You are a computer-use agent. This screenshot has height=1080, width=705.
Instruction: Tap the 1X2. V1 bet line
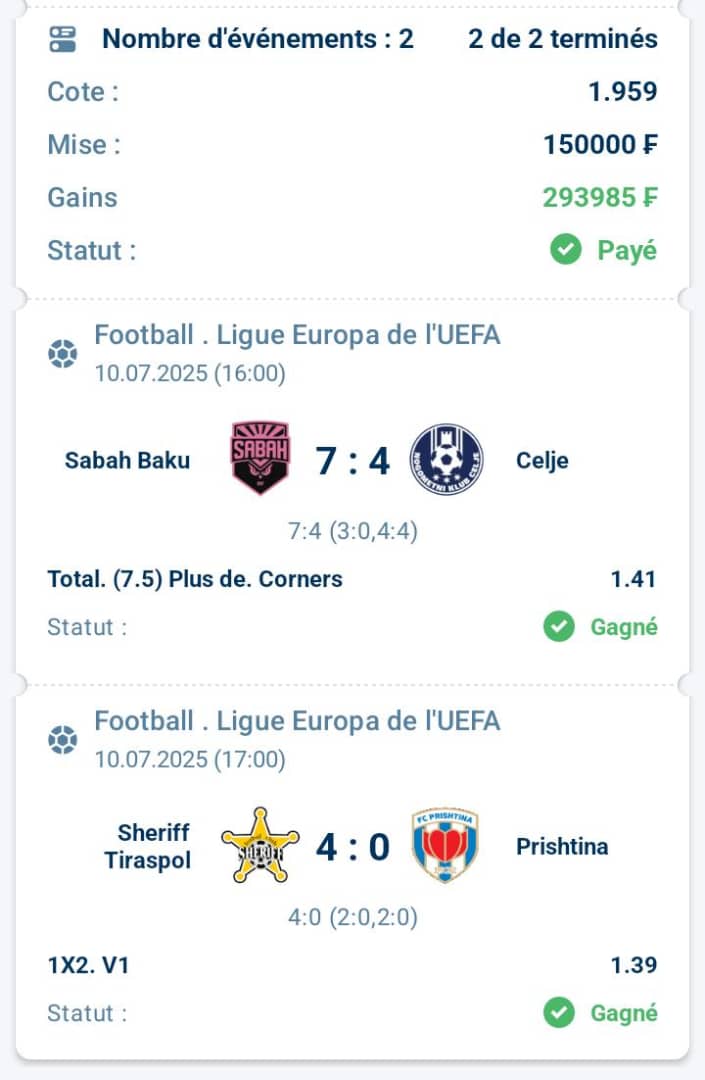tap(88, 965)
